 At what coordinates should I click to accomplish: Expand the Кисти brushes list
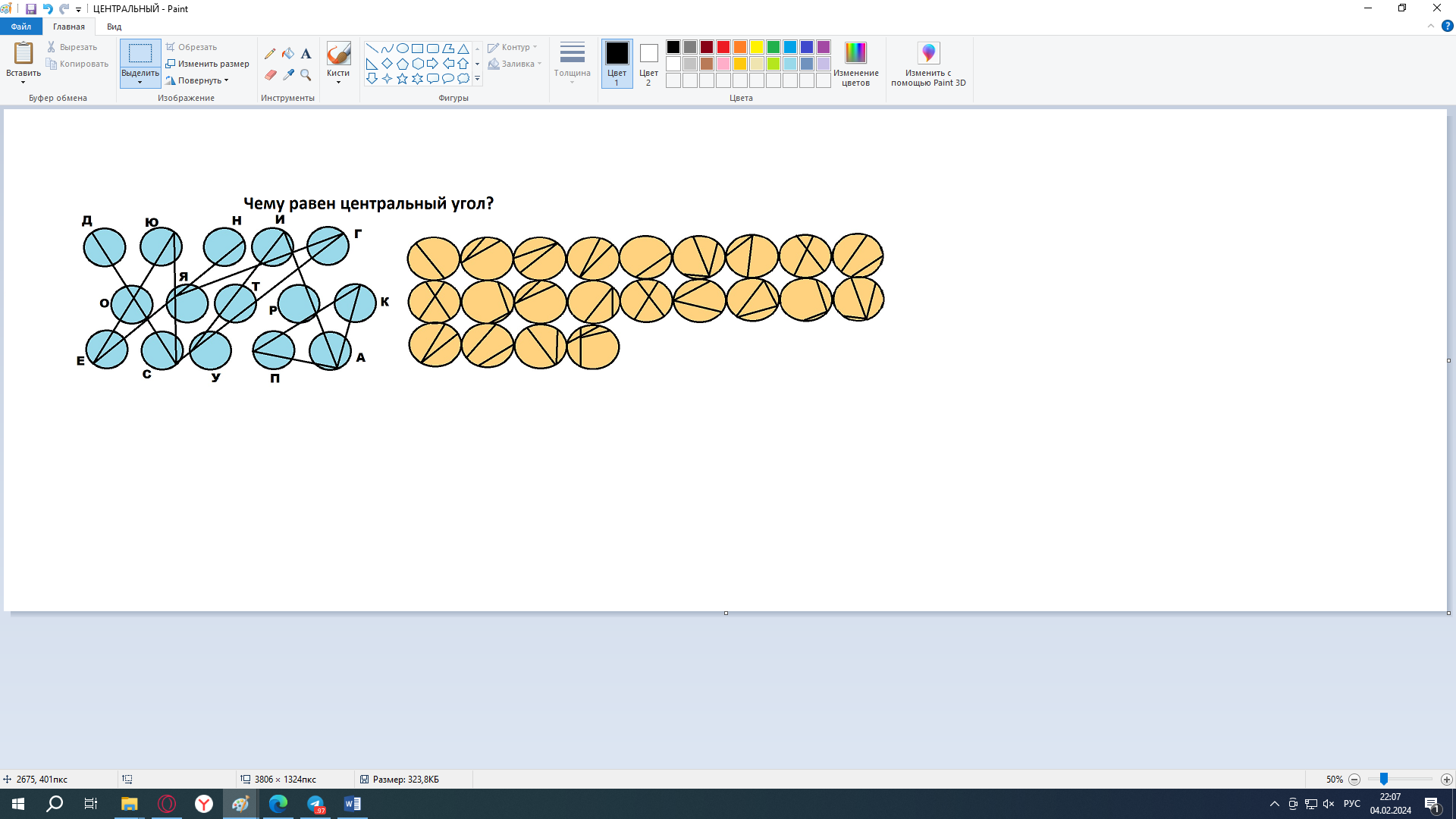coord(338,82)
